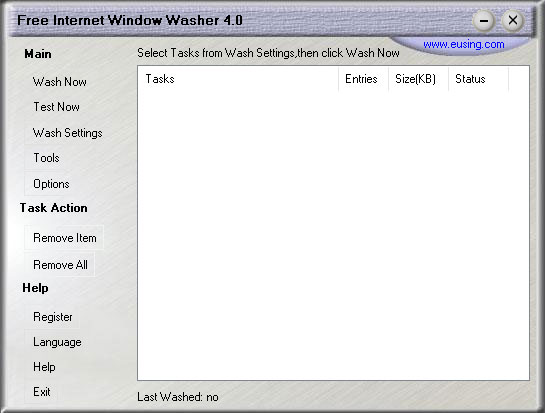Open Wash Settings
The height and width of the screenshot is (413, 545).
[67, 133]
